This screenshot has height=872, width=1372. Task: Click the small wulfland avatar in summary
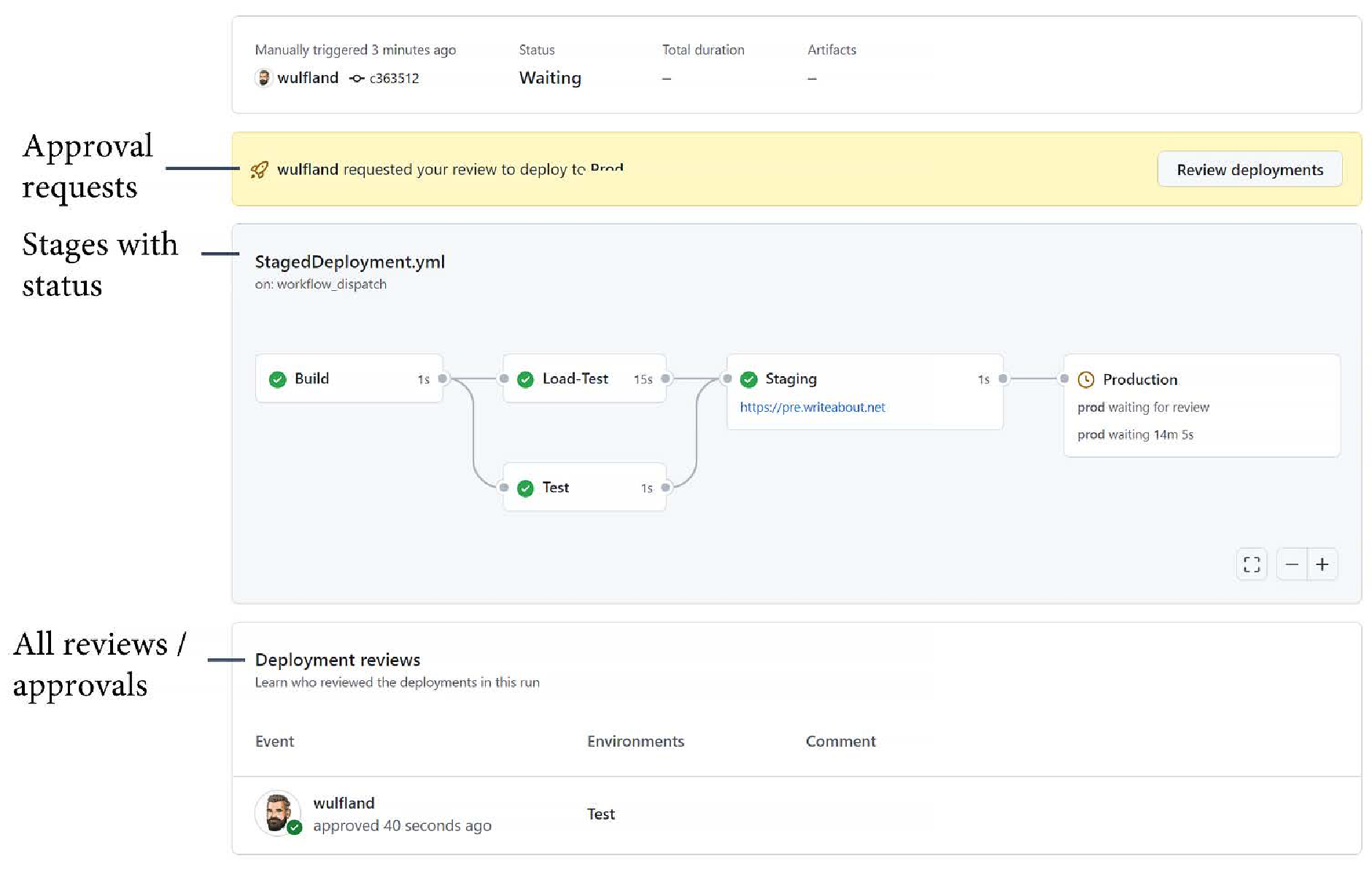(263, 78)
